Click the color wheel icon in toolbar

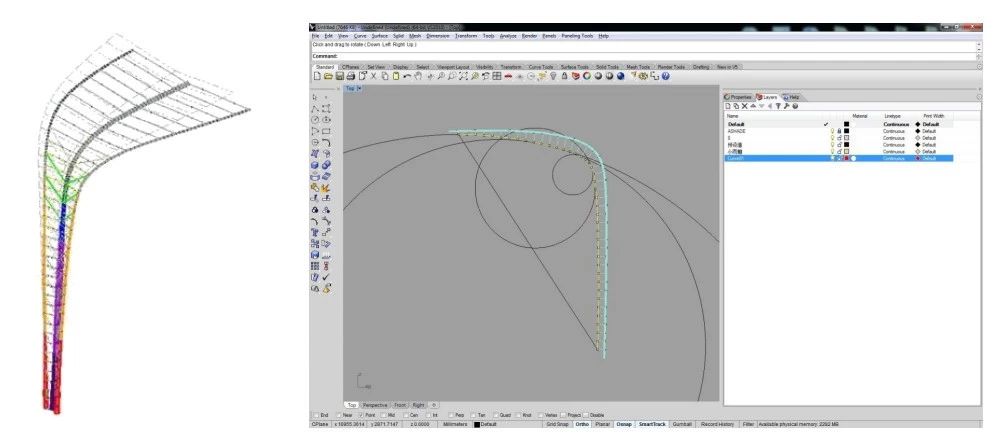click(x=587, y=76)
